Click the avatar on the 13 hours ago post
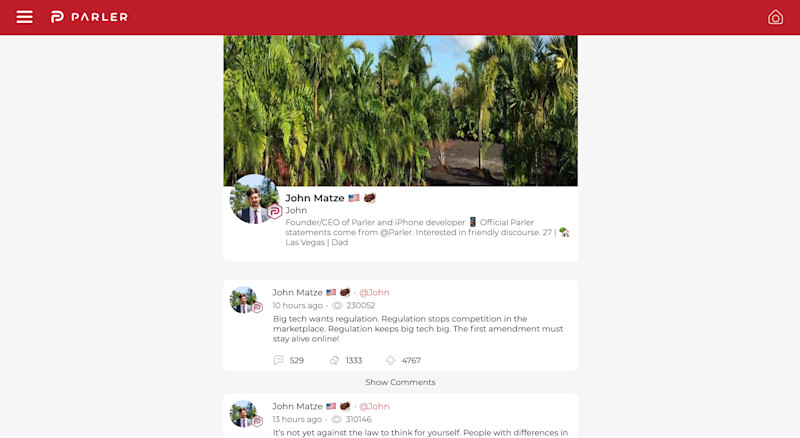 tap(244, 413)
